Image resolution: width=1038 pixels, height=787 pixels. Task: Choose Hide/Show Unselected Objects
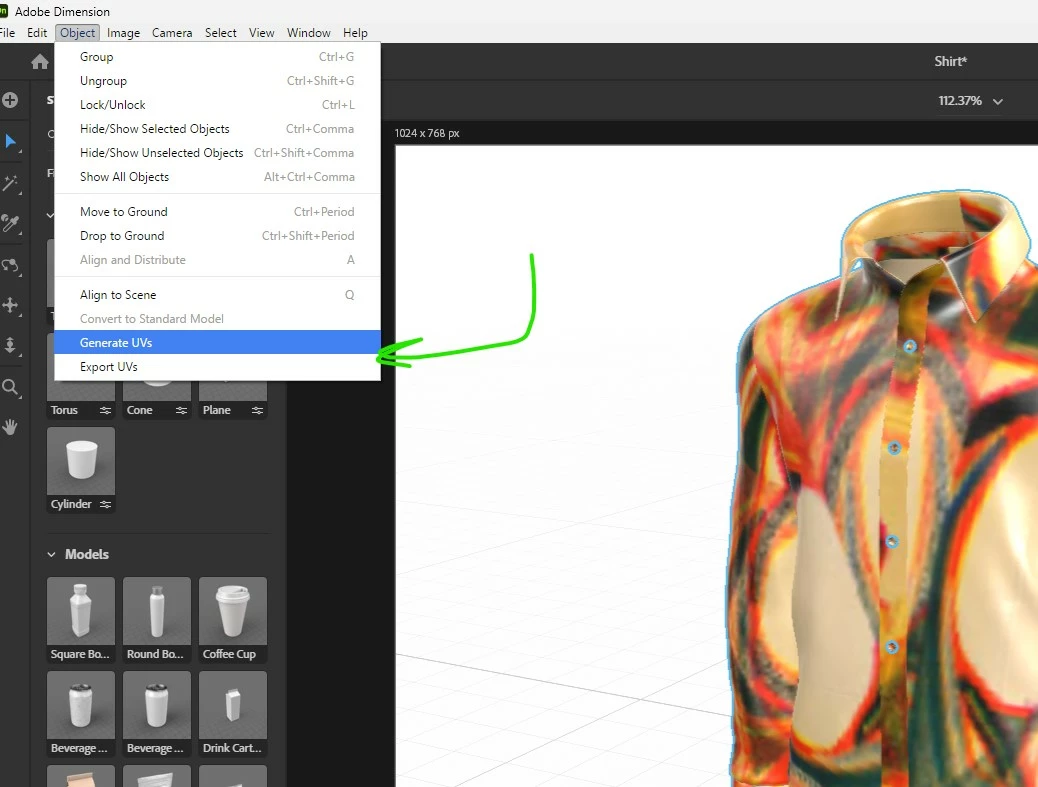(217, 153)
